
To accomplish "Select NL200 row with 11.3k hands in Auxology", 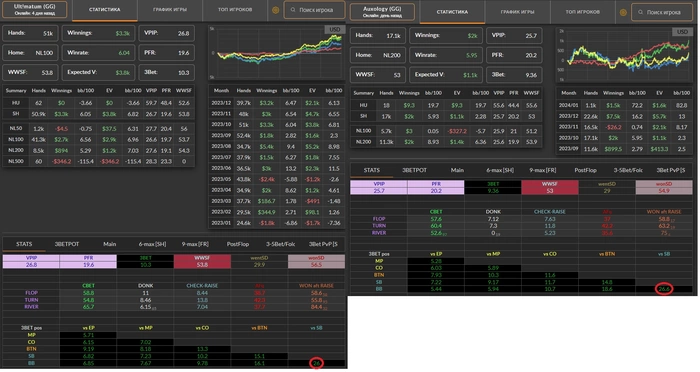I will pyautogui.click(x=446, y=142).
